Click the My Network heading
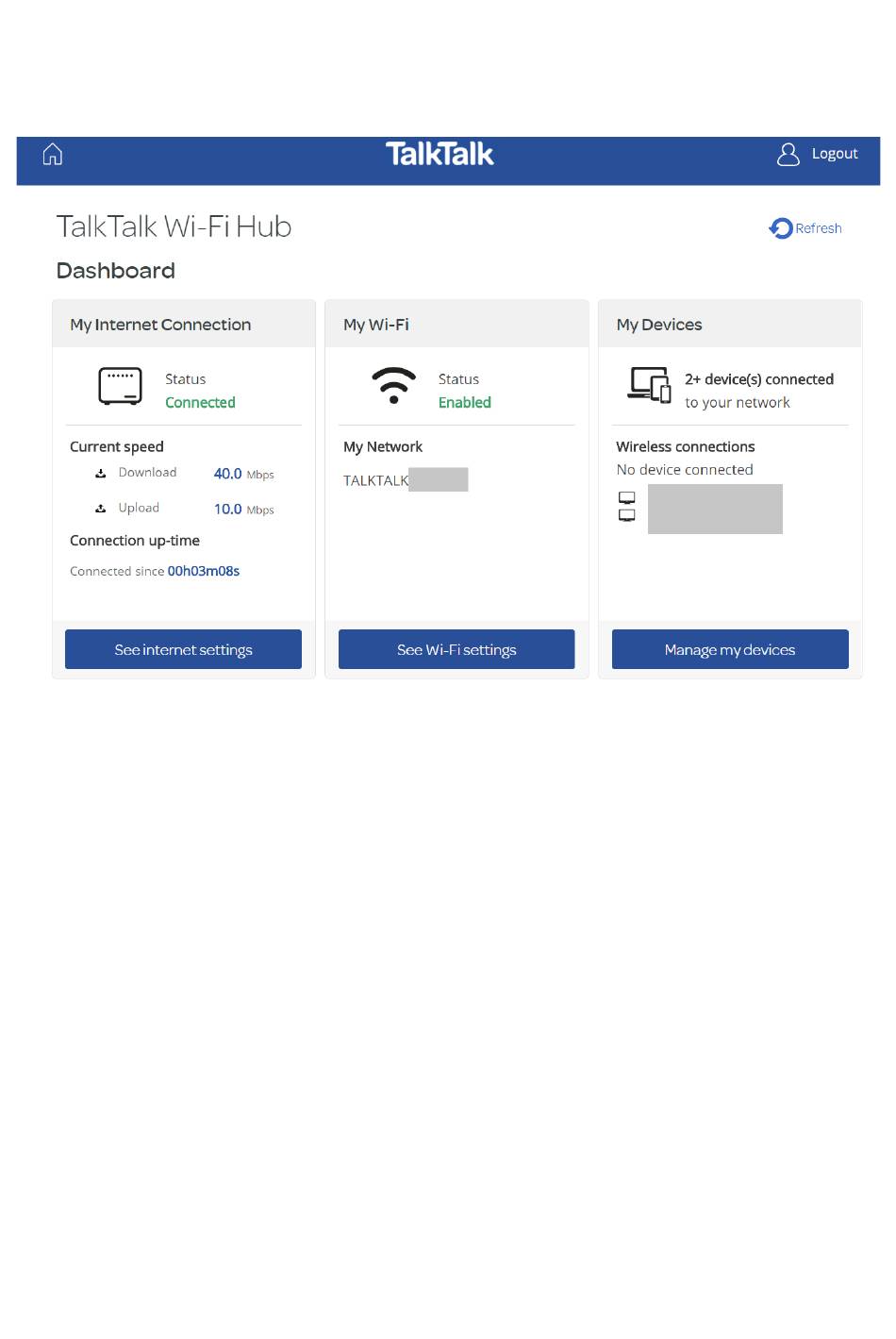 (383, 446)
